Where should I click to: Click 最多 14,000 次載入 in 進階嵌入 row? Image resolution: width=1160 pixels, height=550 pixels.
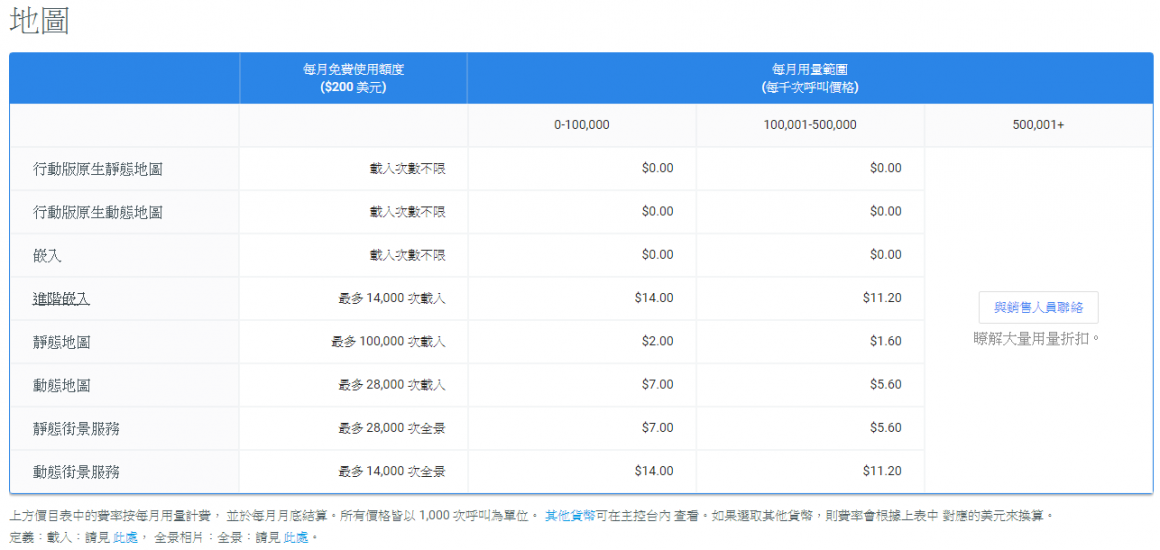392,298
